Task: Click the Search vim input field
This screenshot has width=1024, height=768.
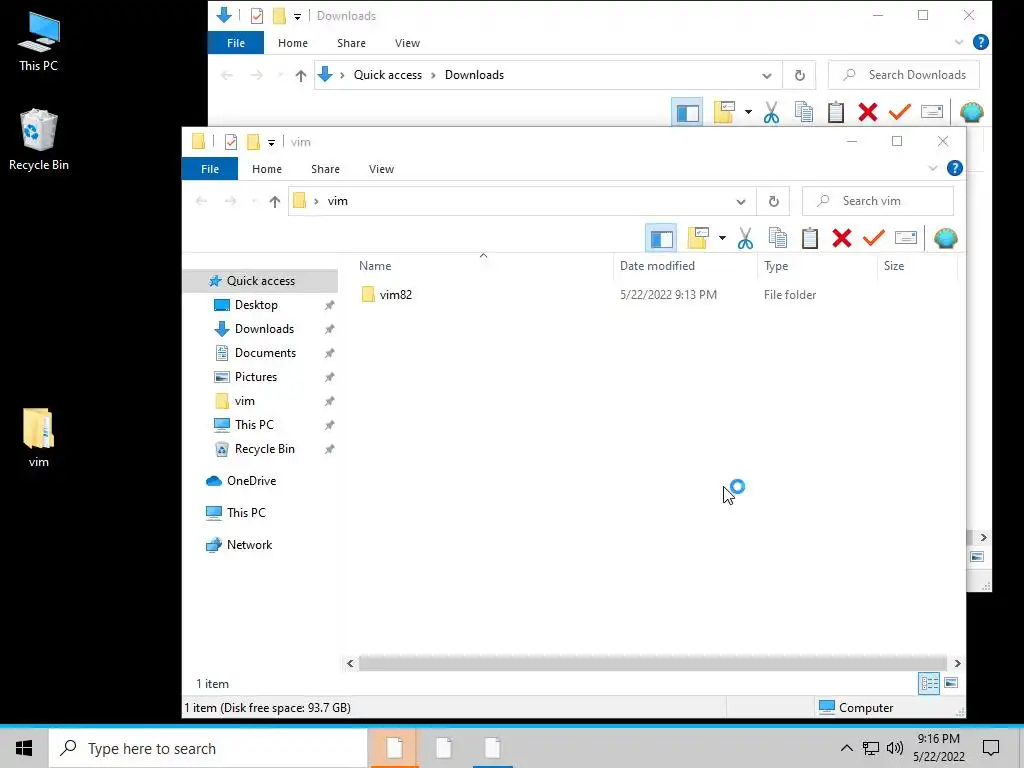Action: (878, 201)
